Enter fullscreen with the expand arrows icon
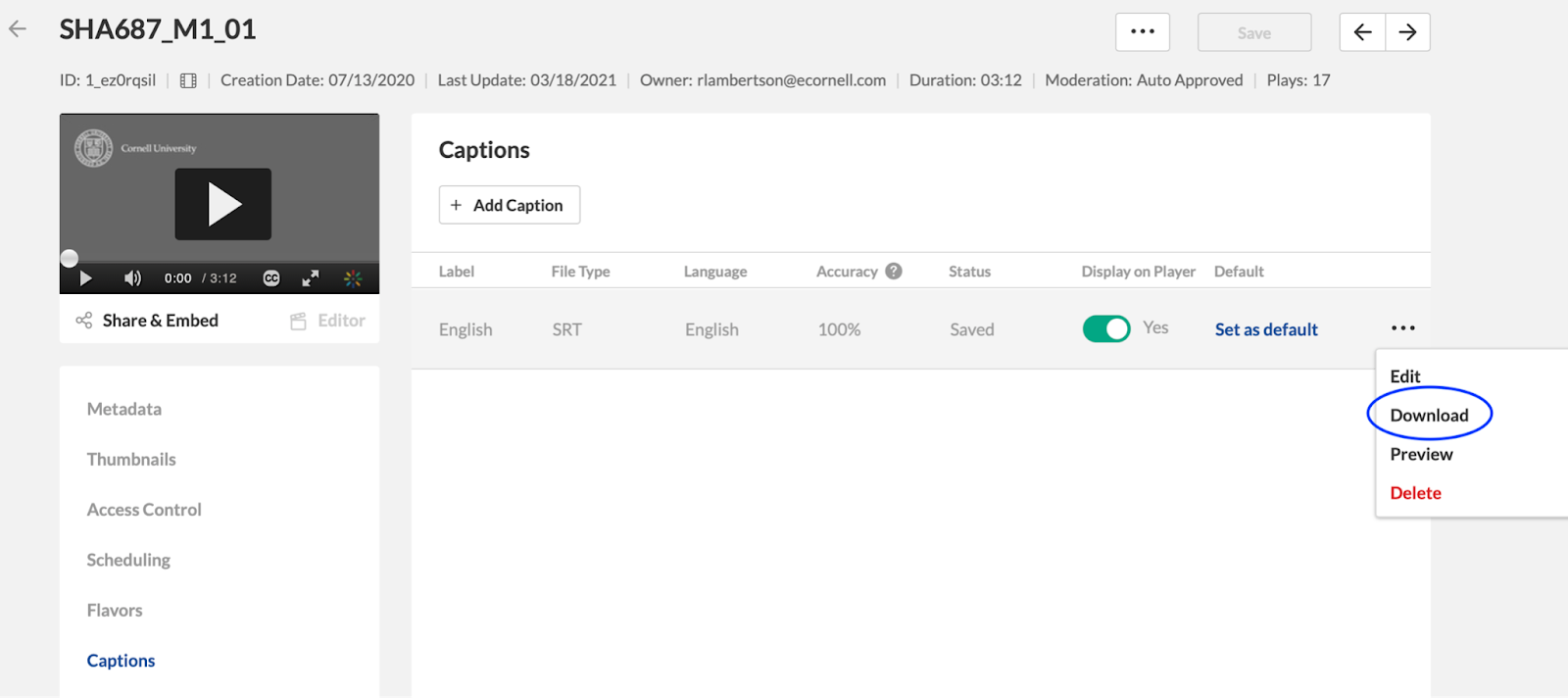1568x698 pixels. coord(311,278)
